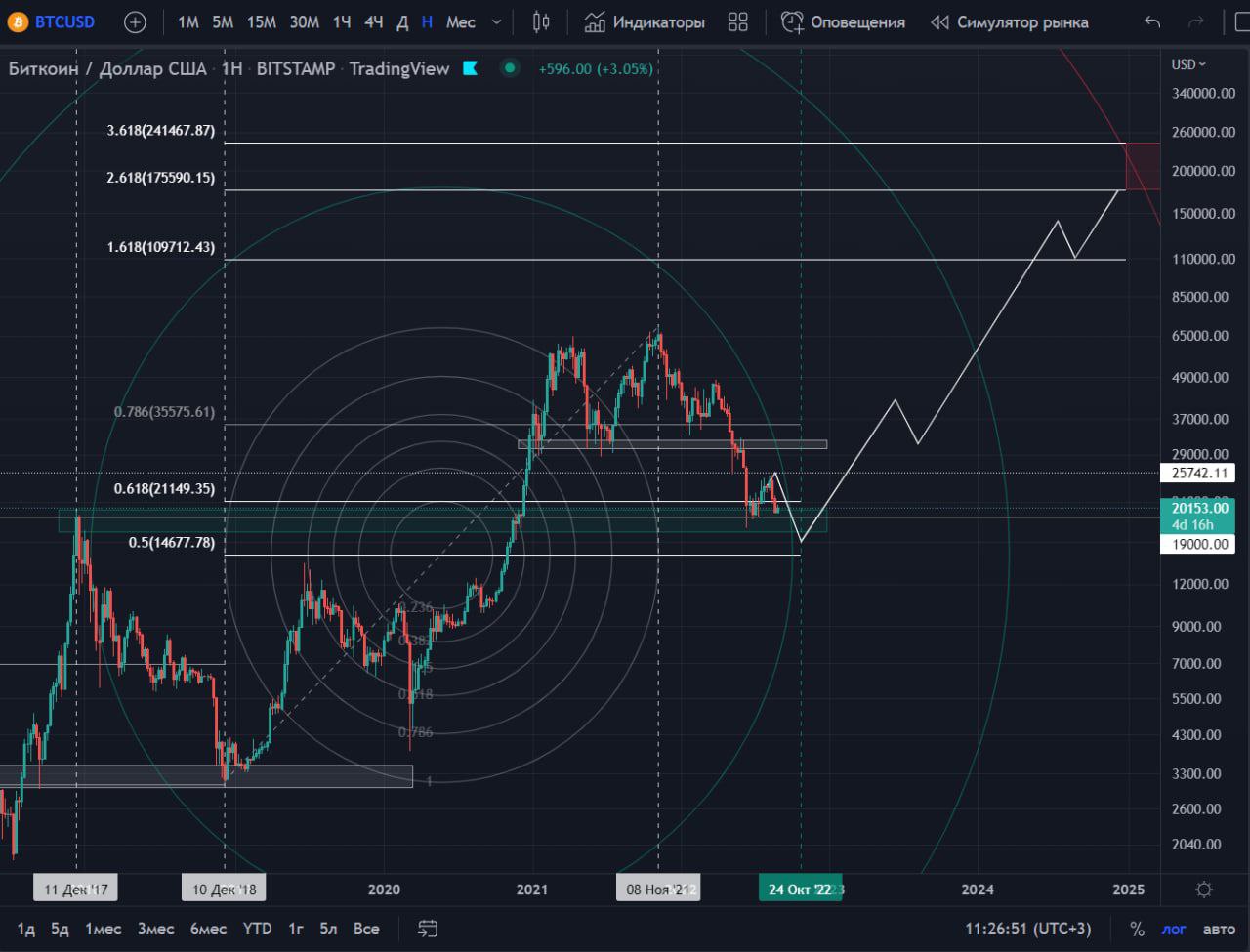Viewport: 1250px width, 952px height.
Task: Switch to the Мес monthly timeframe
Action: point(461,21)
